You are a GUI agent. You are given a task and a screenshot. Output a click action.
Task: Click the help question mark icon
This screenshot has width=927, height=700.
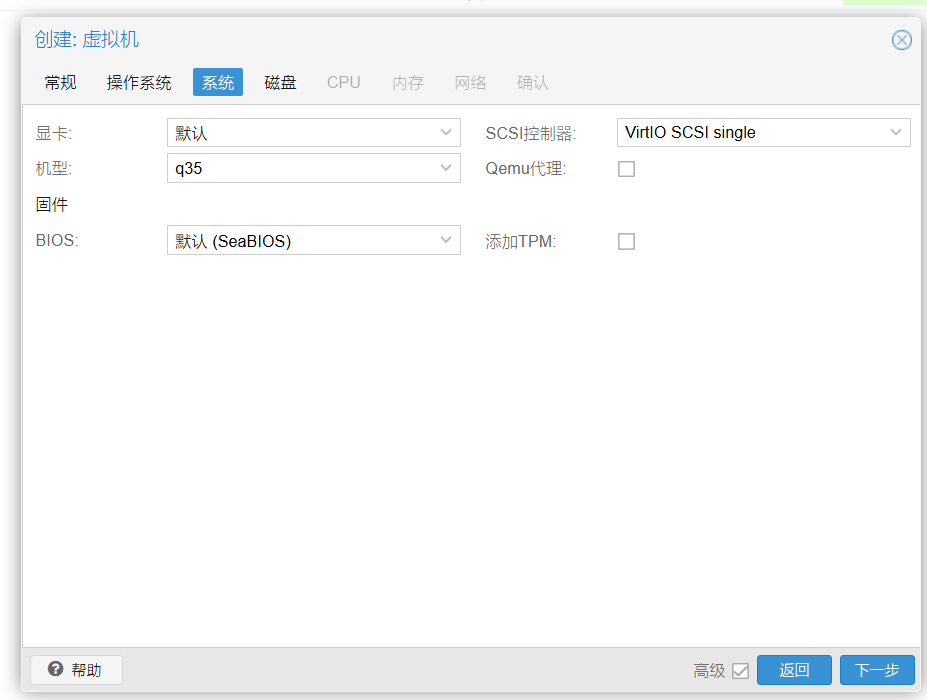[56, 669]
